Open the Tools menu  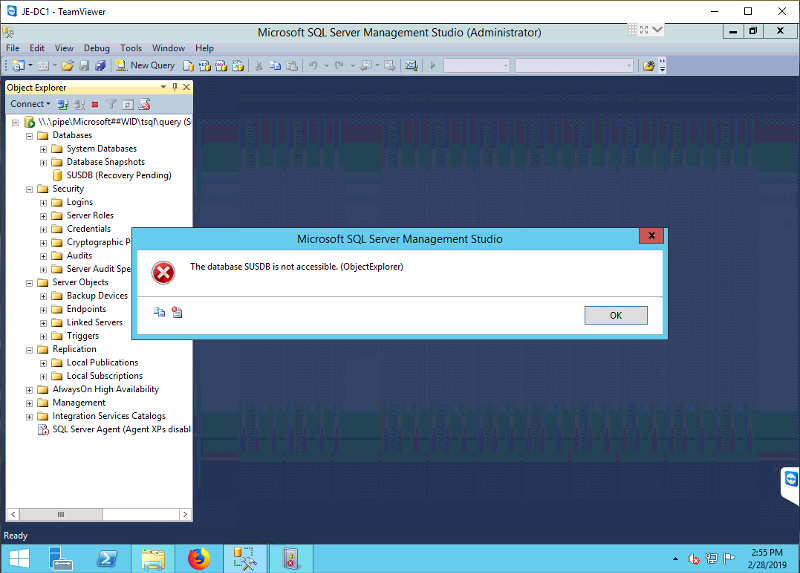click(131, 48)
